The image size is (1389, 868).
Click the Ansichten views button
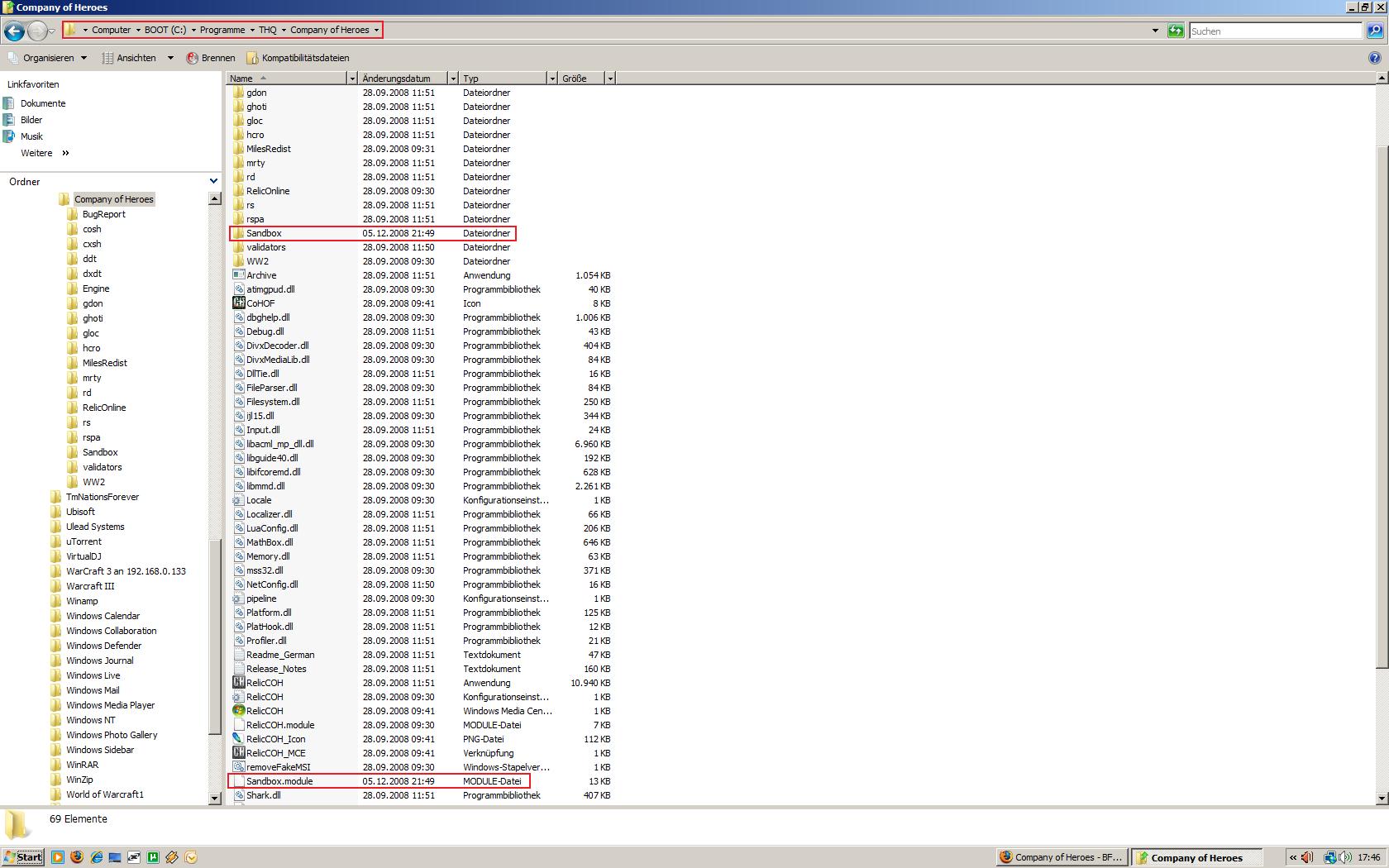pos(129,58)
